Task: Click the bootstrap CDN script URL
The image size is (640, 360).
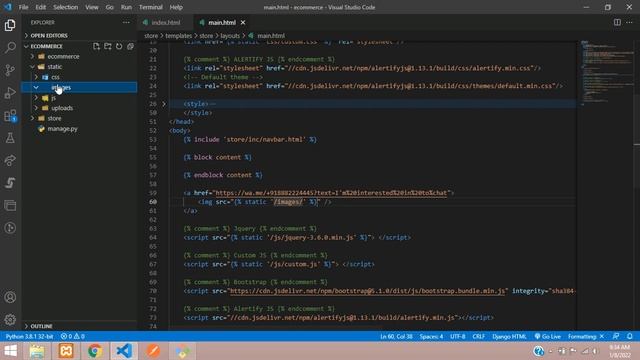Action: coord(367,291)
